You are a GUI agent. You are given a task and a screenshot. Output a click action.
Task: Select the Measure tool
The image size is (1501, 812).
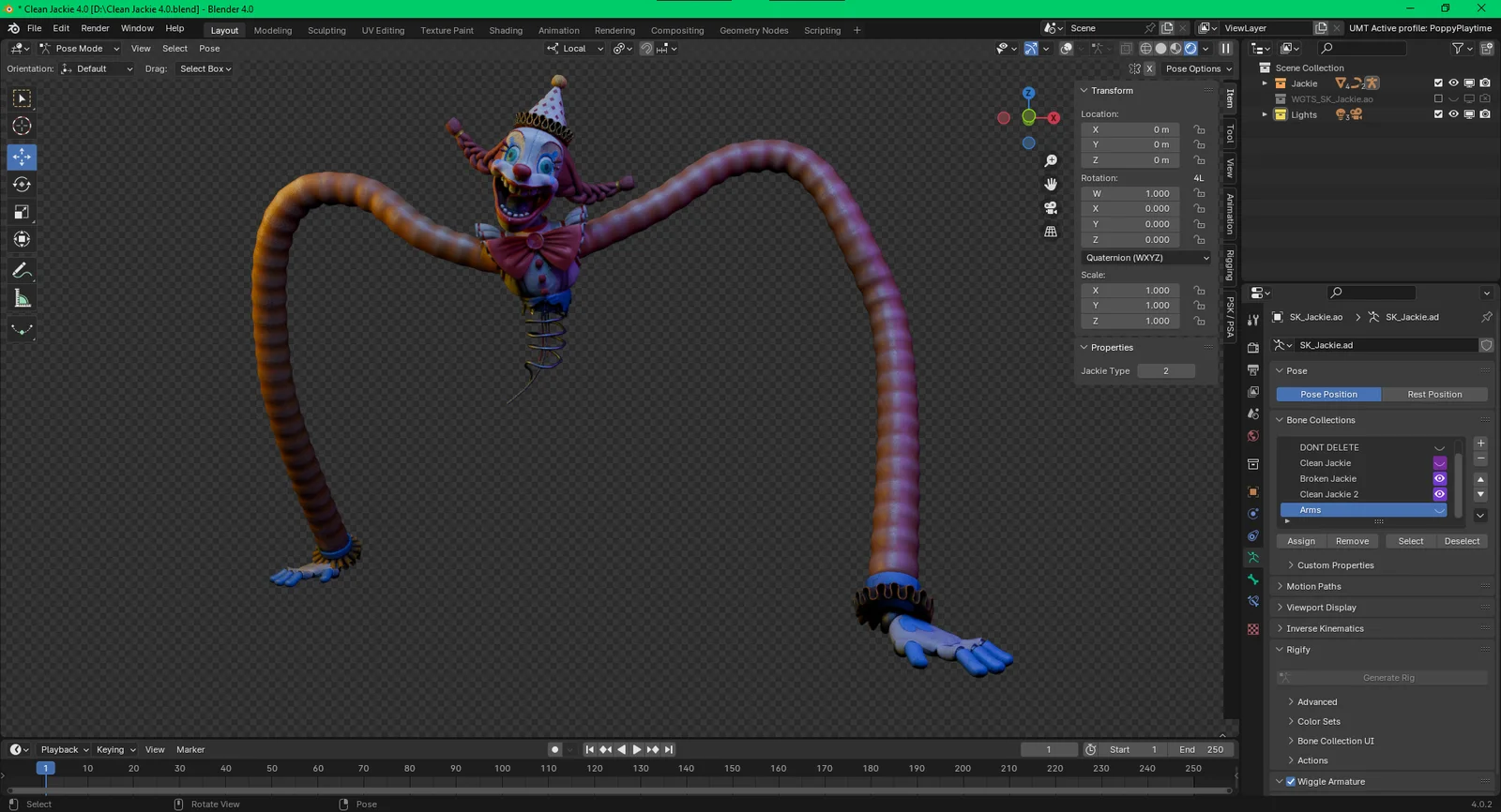click(22, 298)
